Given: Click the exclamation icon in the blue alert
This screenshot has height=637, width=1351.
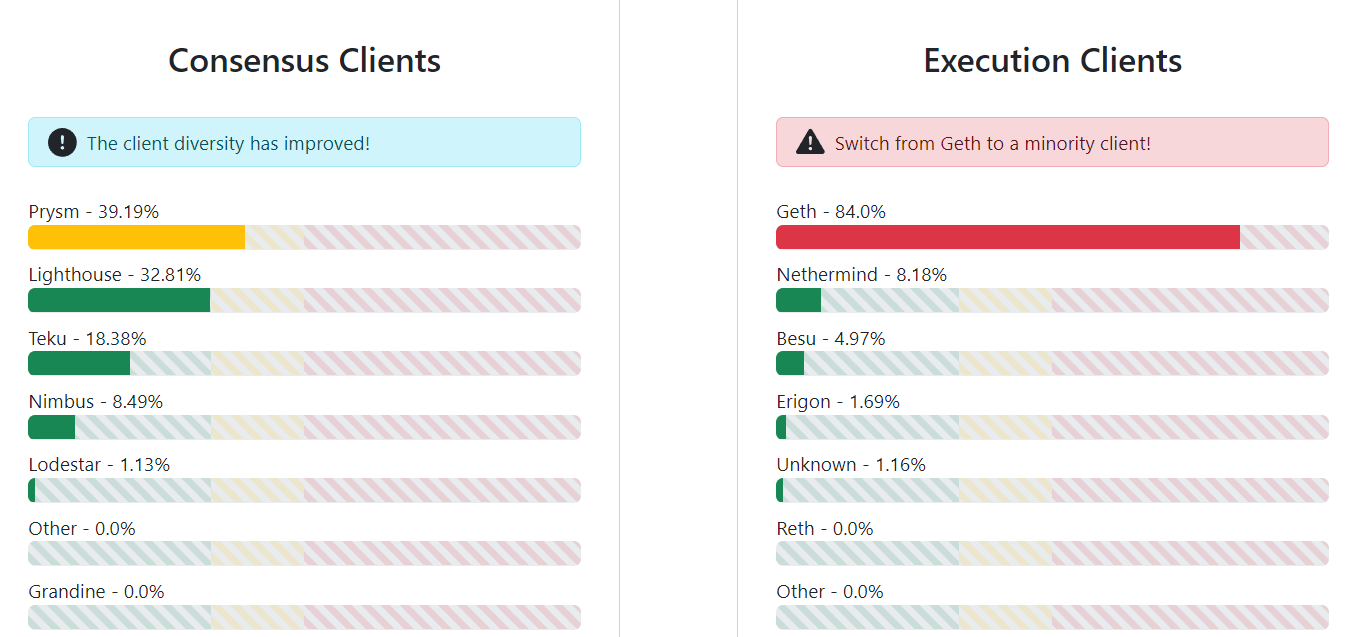Looking at the screenshot, I should pyautogui.click(x=61, y=142).
